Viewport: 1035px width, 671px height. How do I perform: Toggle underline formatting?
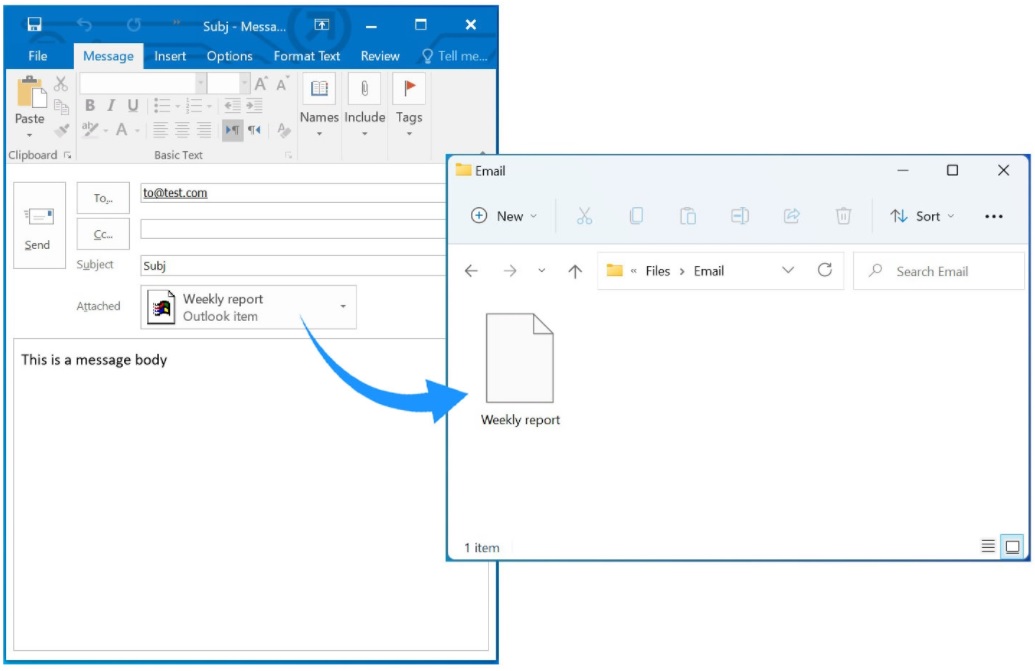click(x=133, y=105)
